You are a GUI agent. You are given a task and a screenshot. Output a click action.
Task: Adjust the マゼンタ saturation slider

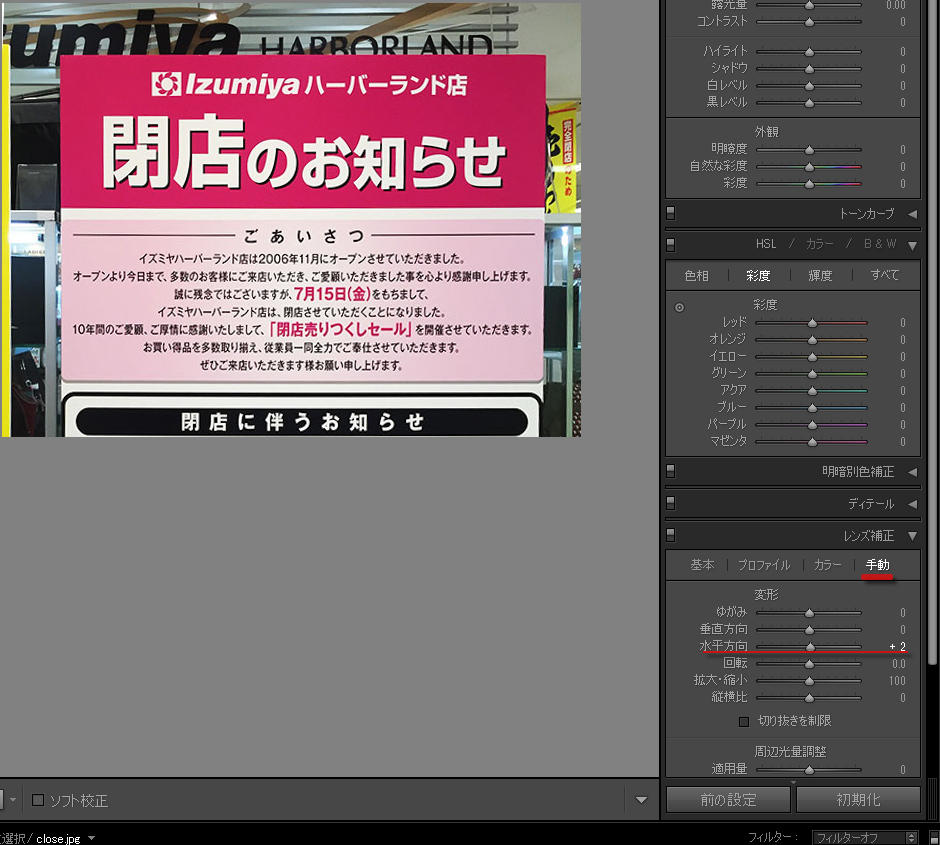812,442
